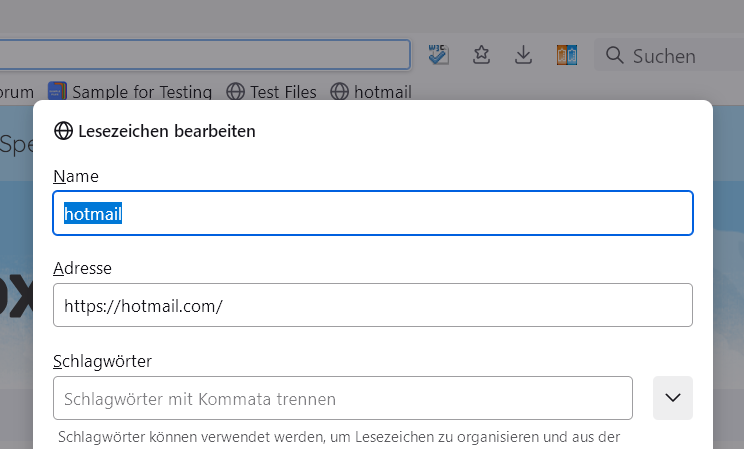Viewport: 744px width, 449px height.
Task: Click the colored books library icon
Action: pyautogui.click(x=566, y=55)
